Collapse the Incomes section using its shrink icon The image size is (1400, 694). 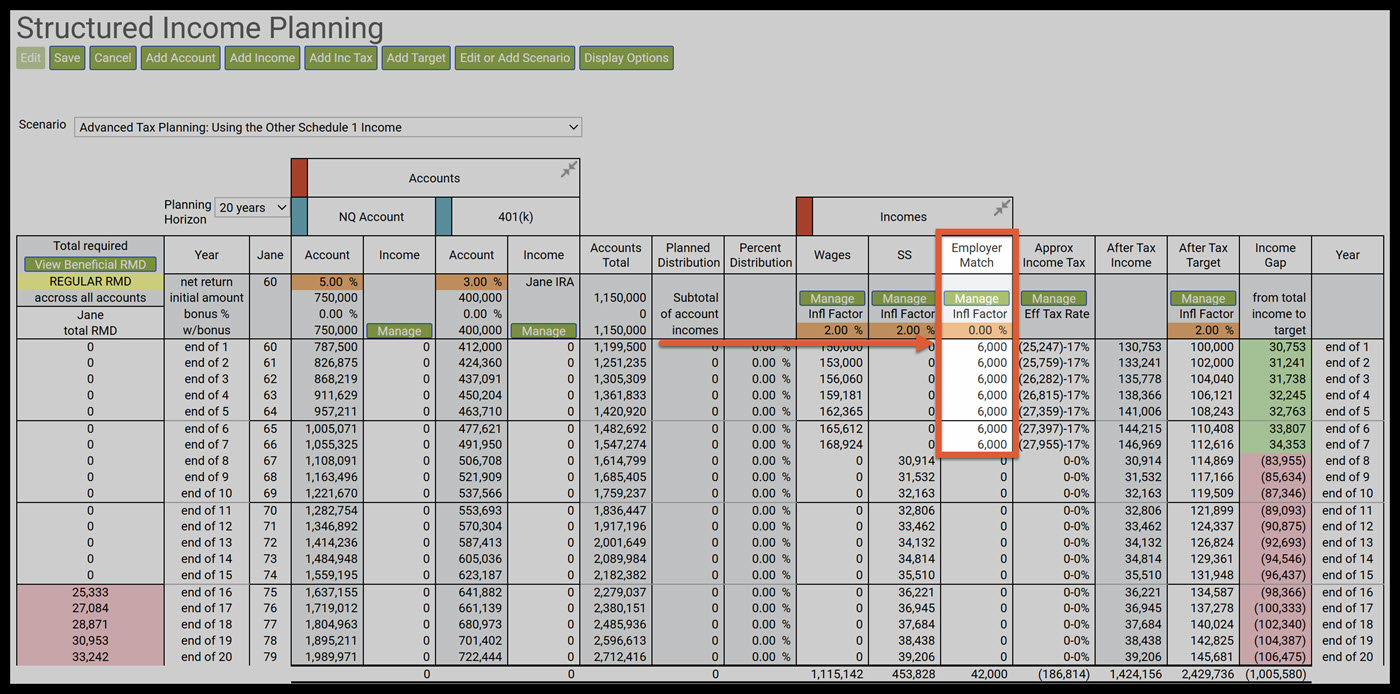tap(1001, 208)
